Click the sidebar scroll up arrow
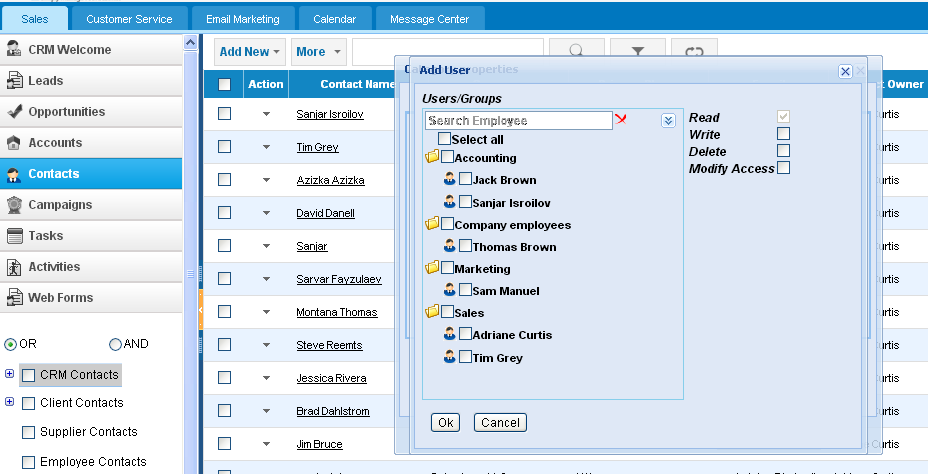Image resolution: width=928 pixels, height=474 pixels. [191, 42]
